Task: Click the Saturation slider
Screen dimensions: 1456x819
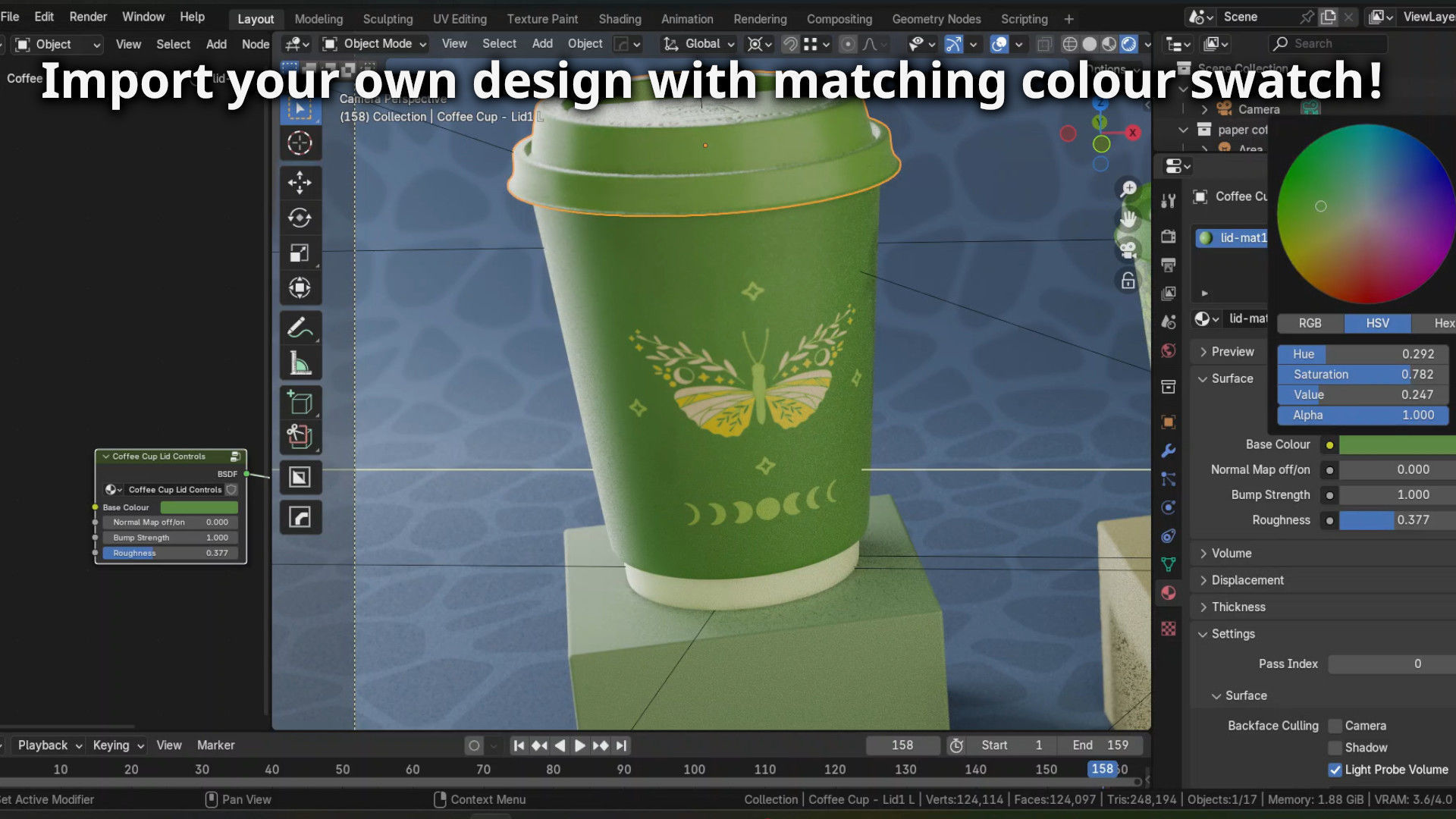Action: pos(1363,375)
